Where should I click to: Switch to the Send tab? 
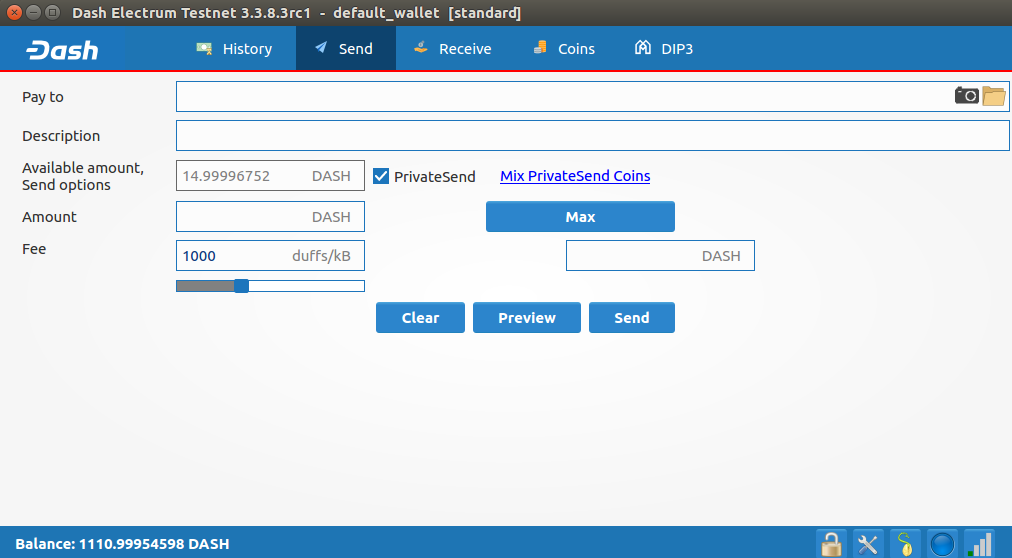[345, 48]
